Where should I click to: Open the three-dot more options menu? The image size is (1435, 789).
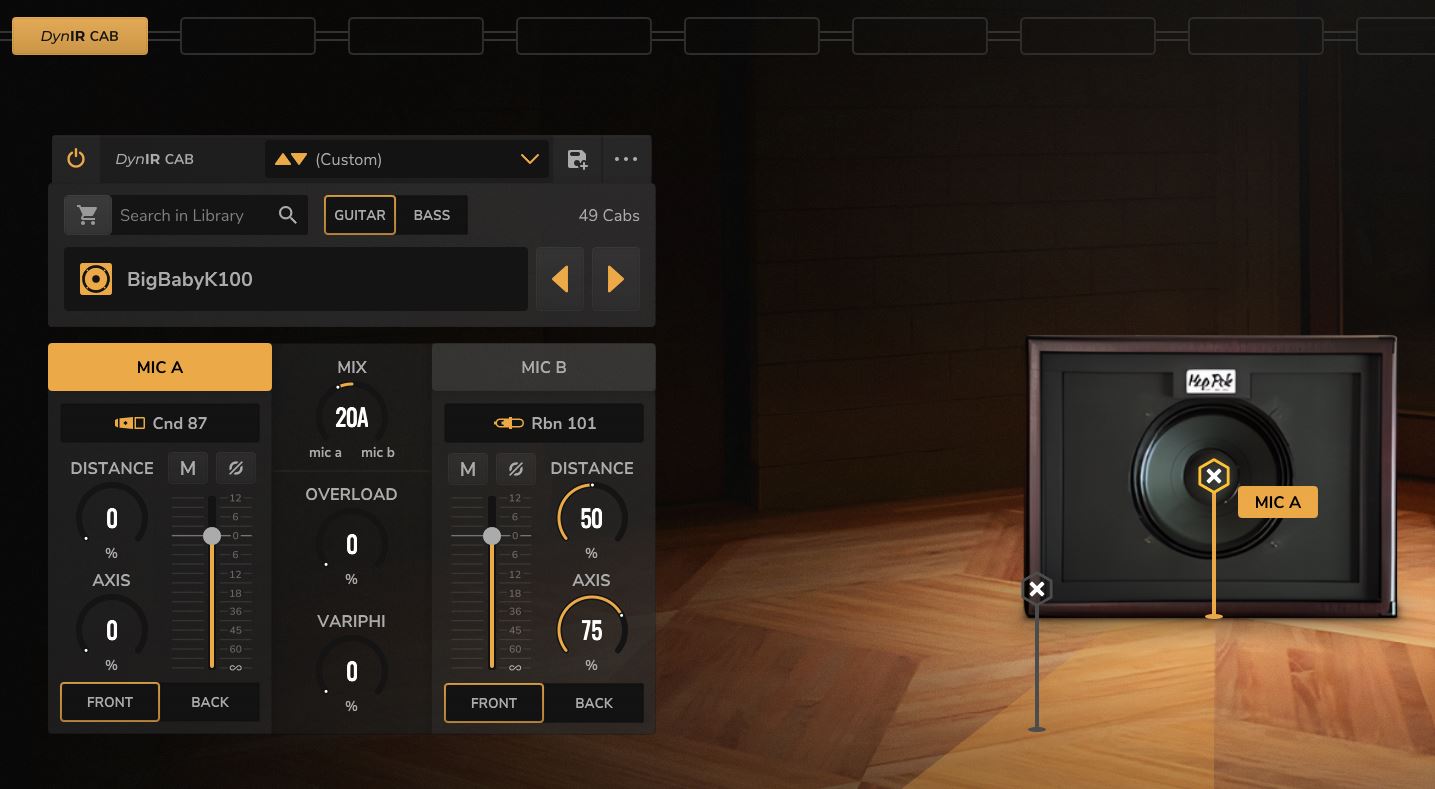626,159
